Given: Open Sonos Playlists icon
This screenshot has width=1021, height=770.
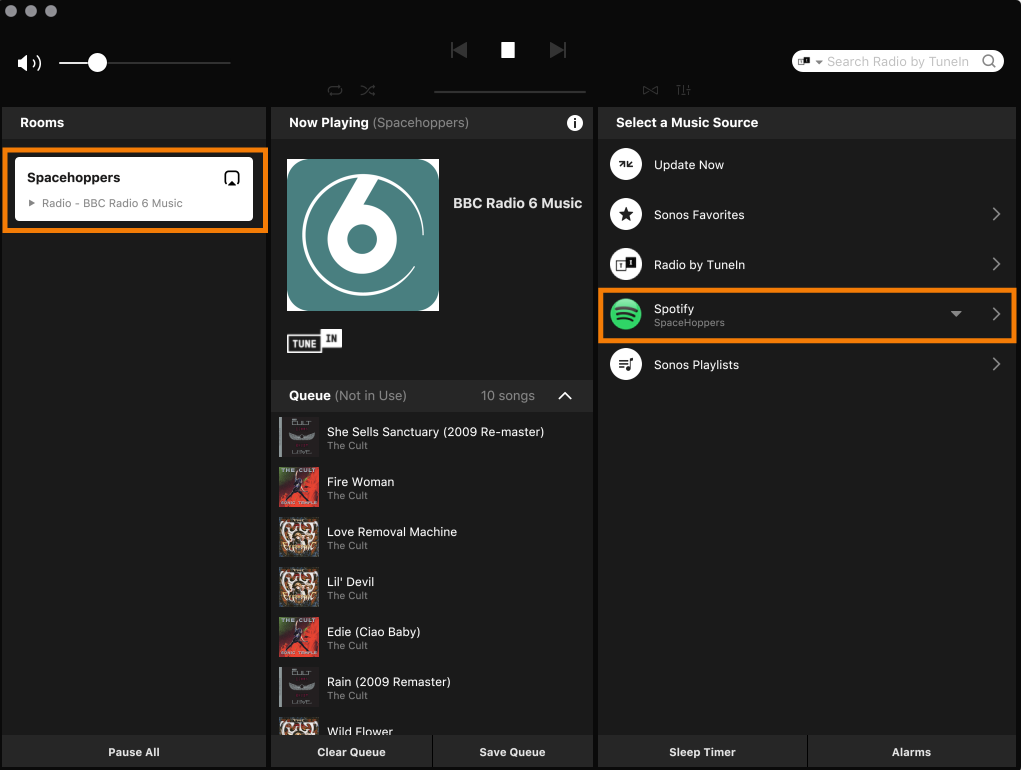Looking at the screenshot, I should pyautogui.click(x=626, y=364).
